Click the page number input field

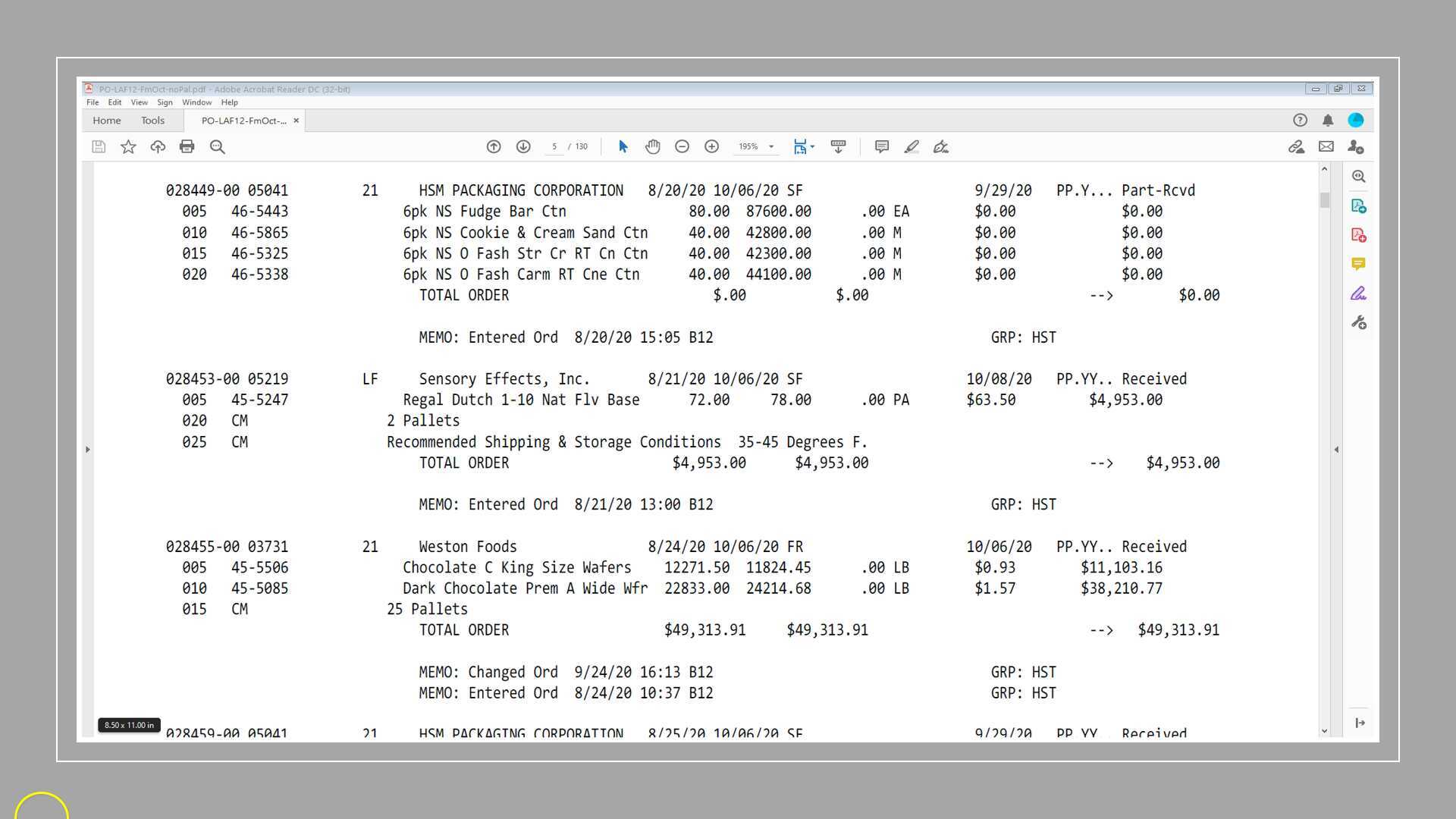[554, 146]
